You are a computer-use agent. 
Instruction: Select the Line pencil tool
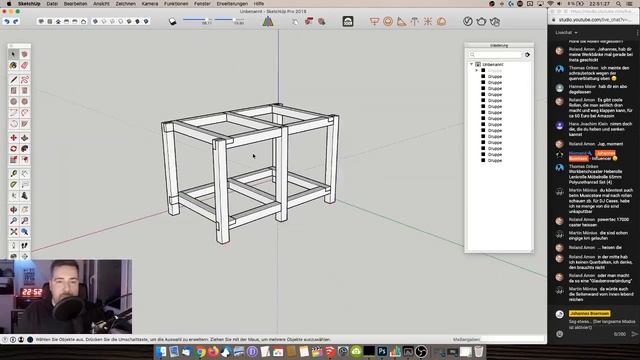coord(13,80)
